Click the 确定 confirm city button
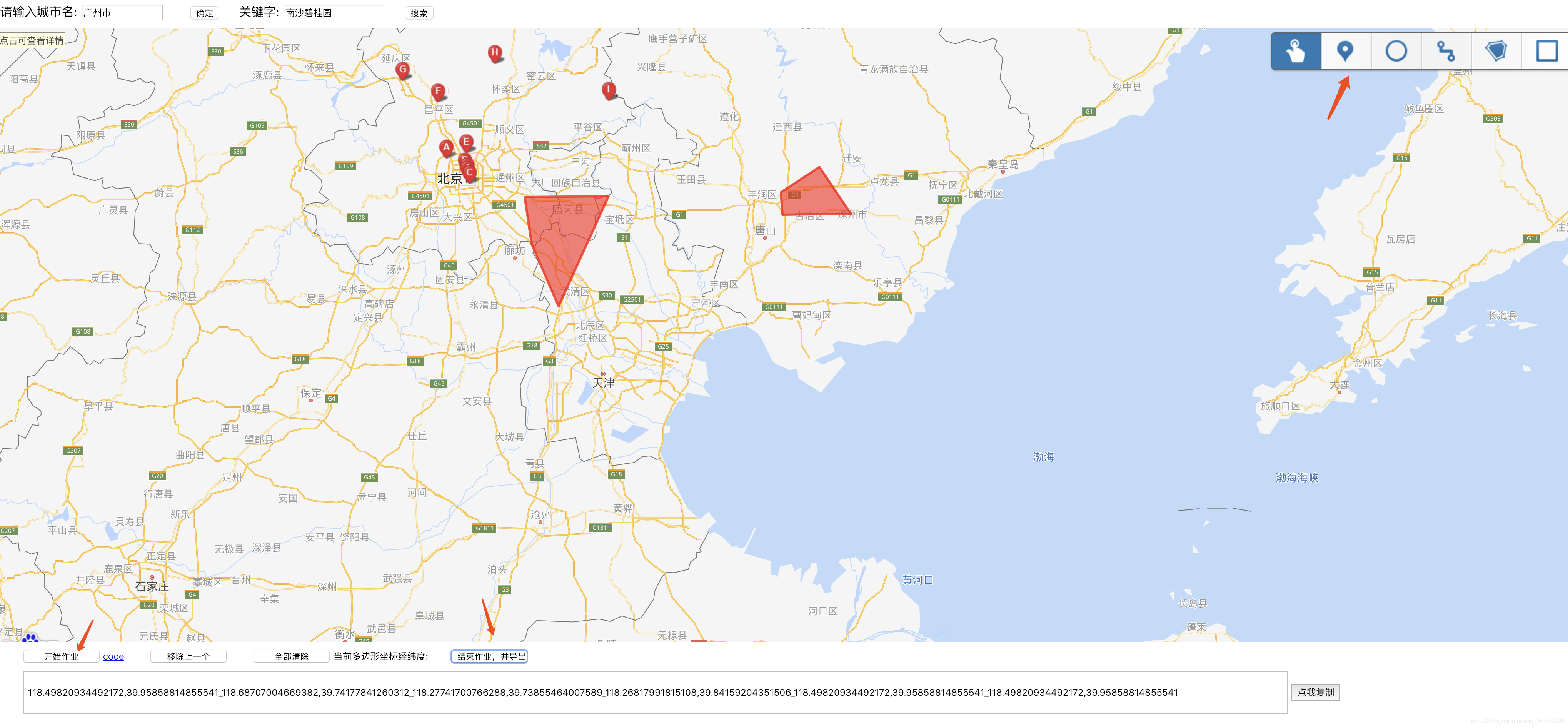Image resolution: width=1568 pixels, height=728 pixels. pos(205,13)
